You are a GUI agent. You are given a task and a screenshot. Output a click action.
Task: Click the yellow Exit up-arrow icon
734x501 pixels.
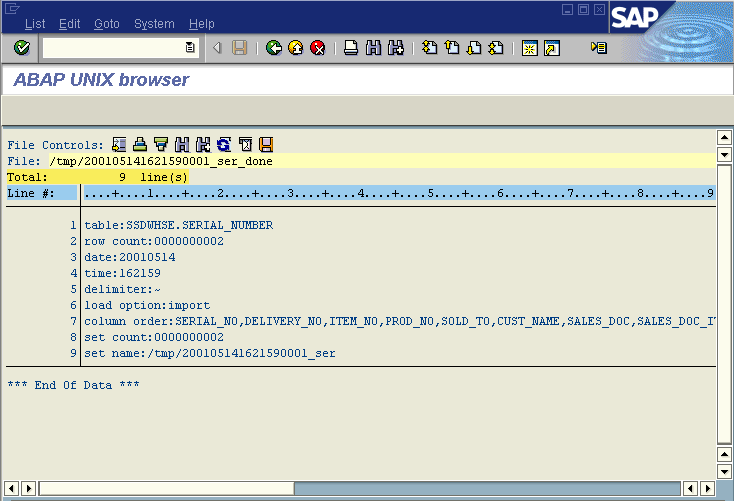296,48
